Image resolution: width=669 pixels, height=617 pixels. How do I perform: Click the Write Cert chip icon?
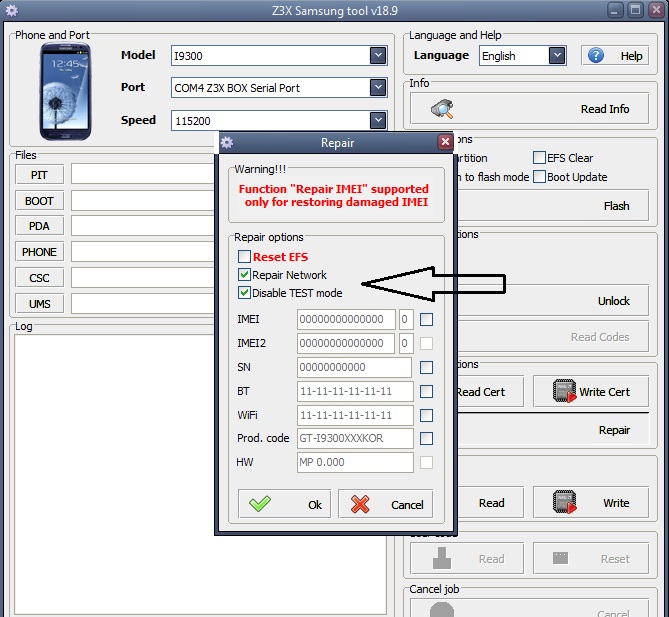tap(564, 391)
